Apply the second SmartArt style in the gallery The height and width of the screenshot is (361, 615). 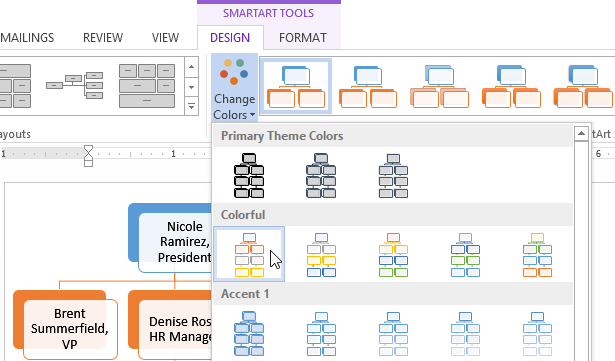click(x=368, y=86)
